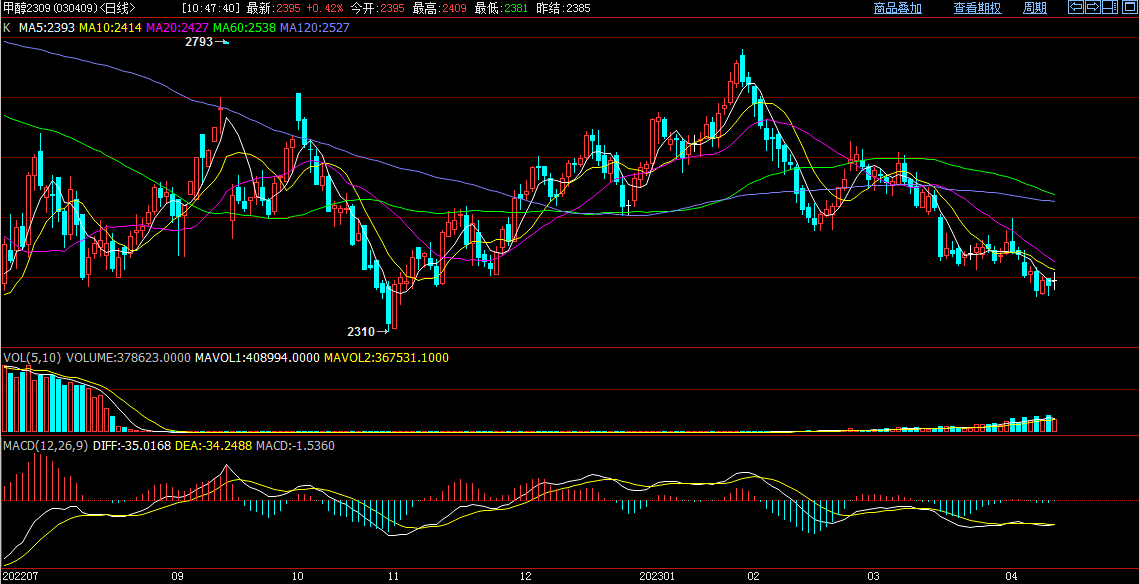Click the 202207 date axis label
This screenshot has width=1140, height=584.
[20, 577]
